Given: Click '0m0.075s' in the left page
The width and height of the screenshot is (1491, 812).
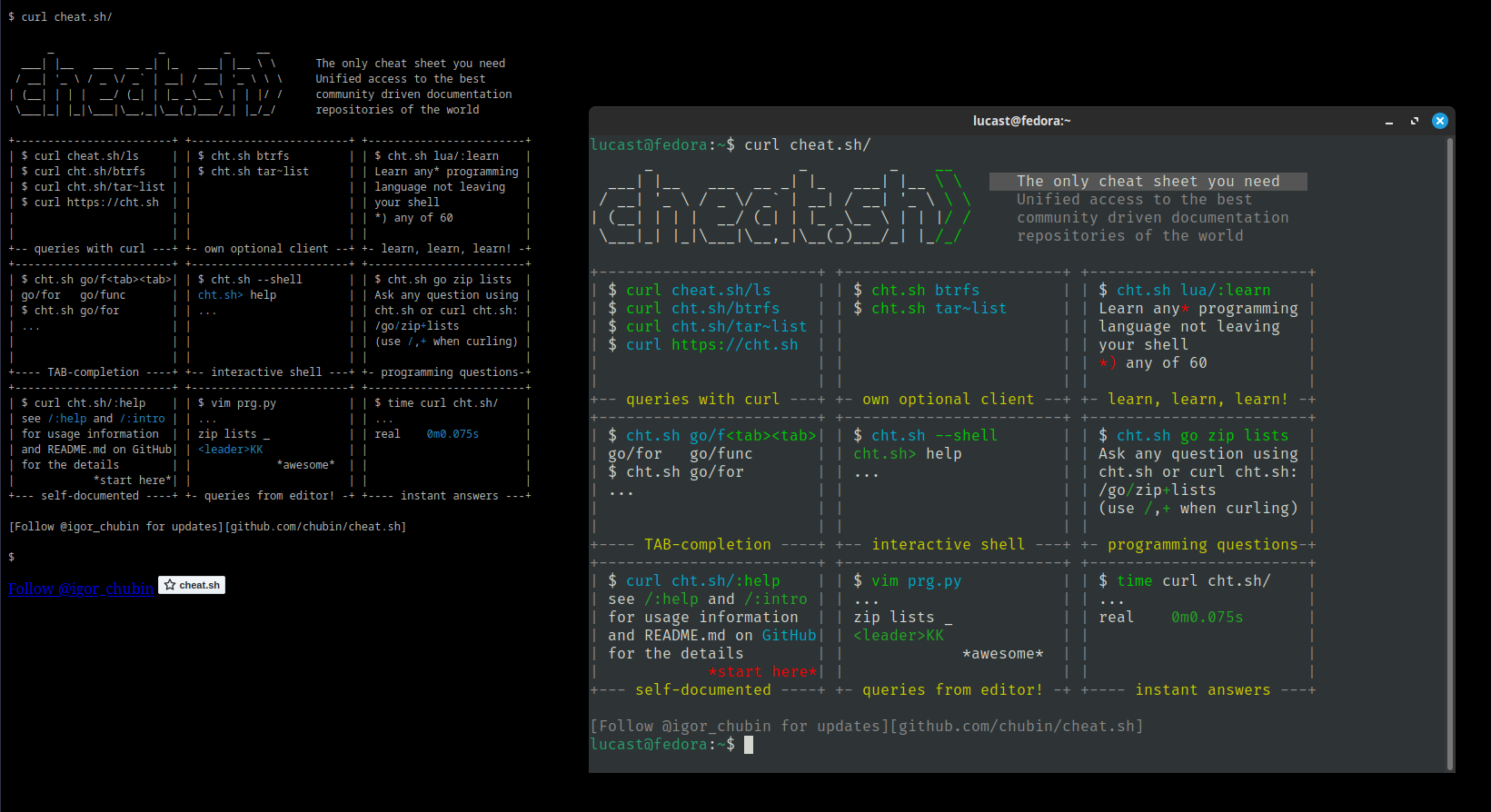Looking at the screenshot, I should [452, 434].
